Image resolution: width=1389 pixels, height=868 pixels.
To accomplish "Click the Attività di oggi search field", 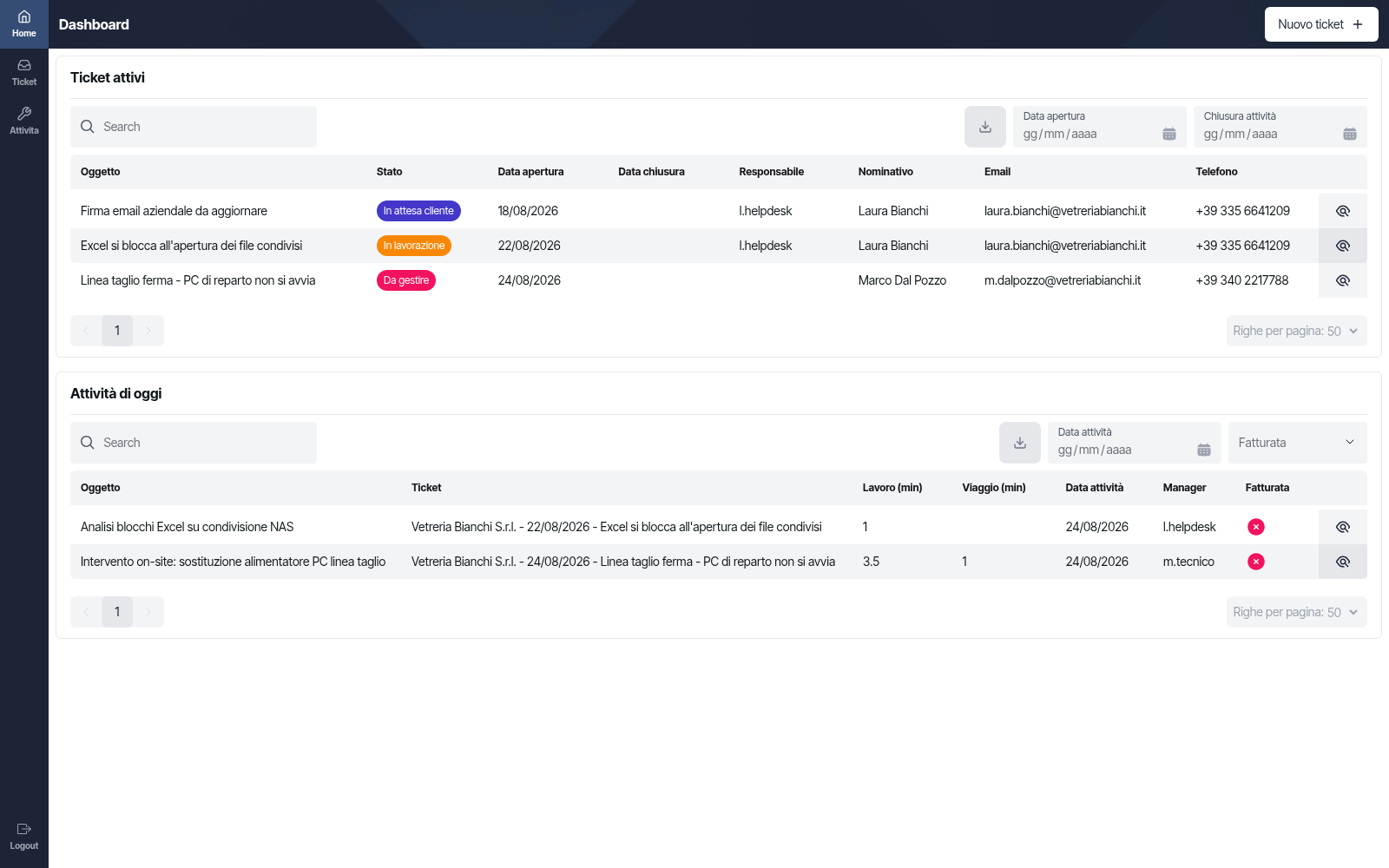I will coord(194,443).
